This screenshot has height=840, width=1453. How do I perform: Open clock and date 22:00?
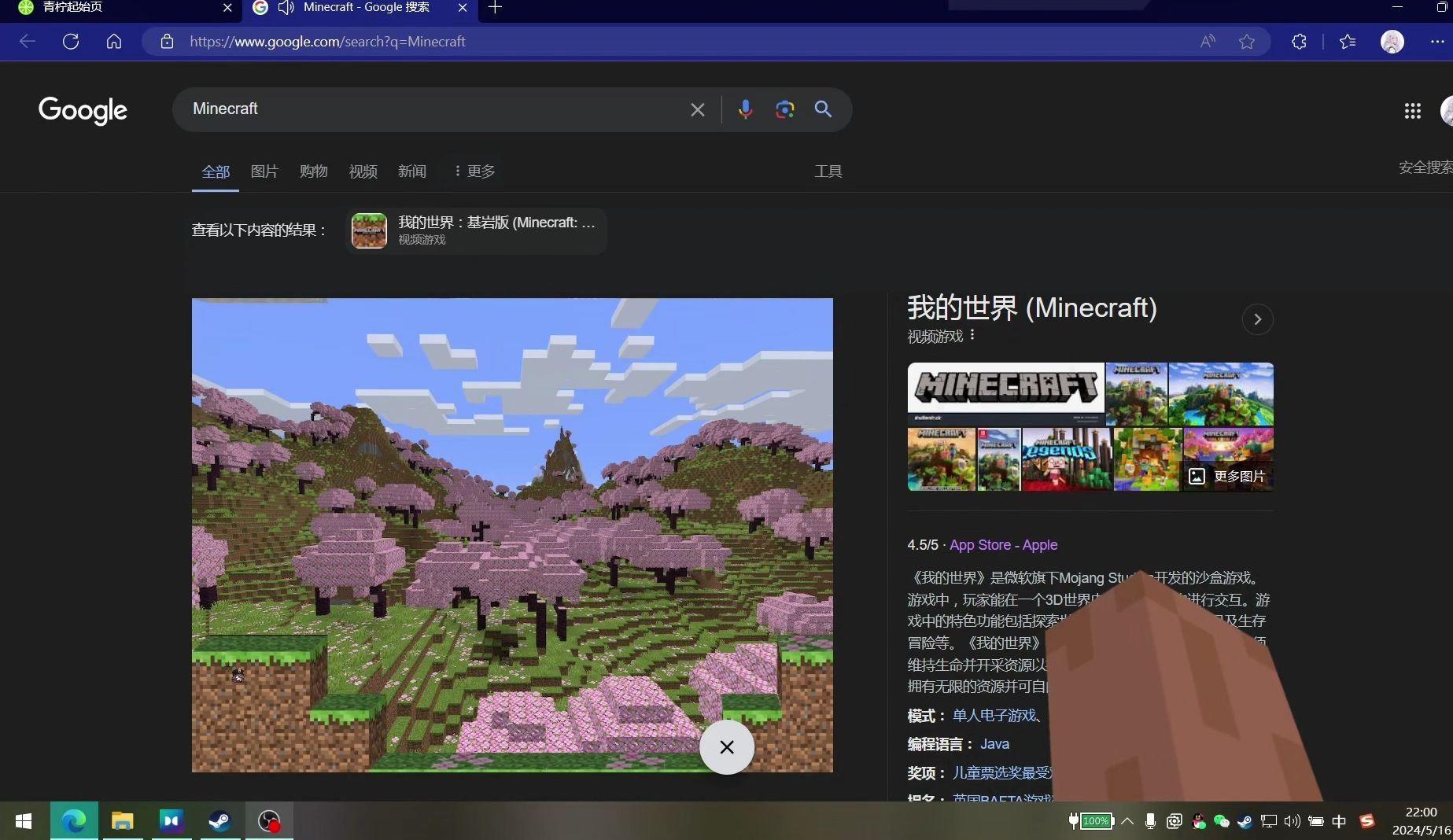(x=1421, y=821)
